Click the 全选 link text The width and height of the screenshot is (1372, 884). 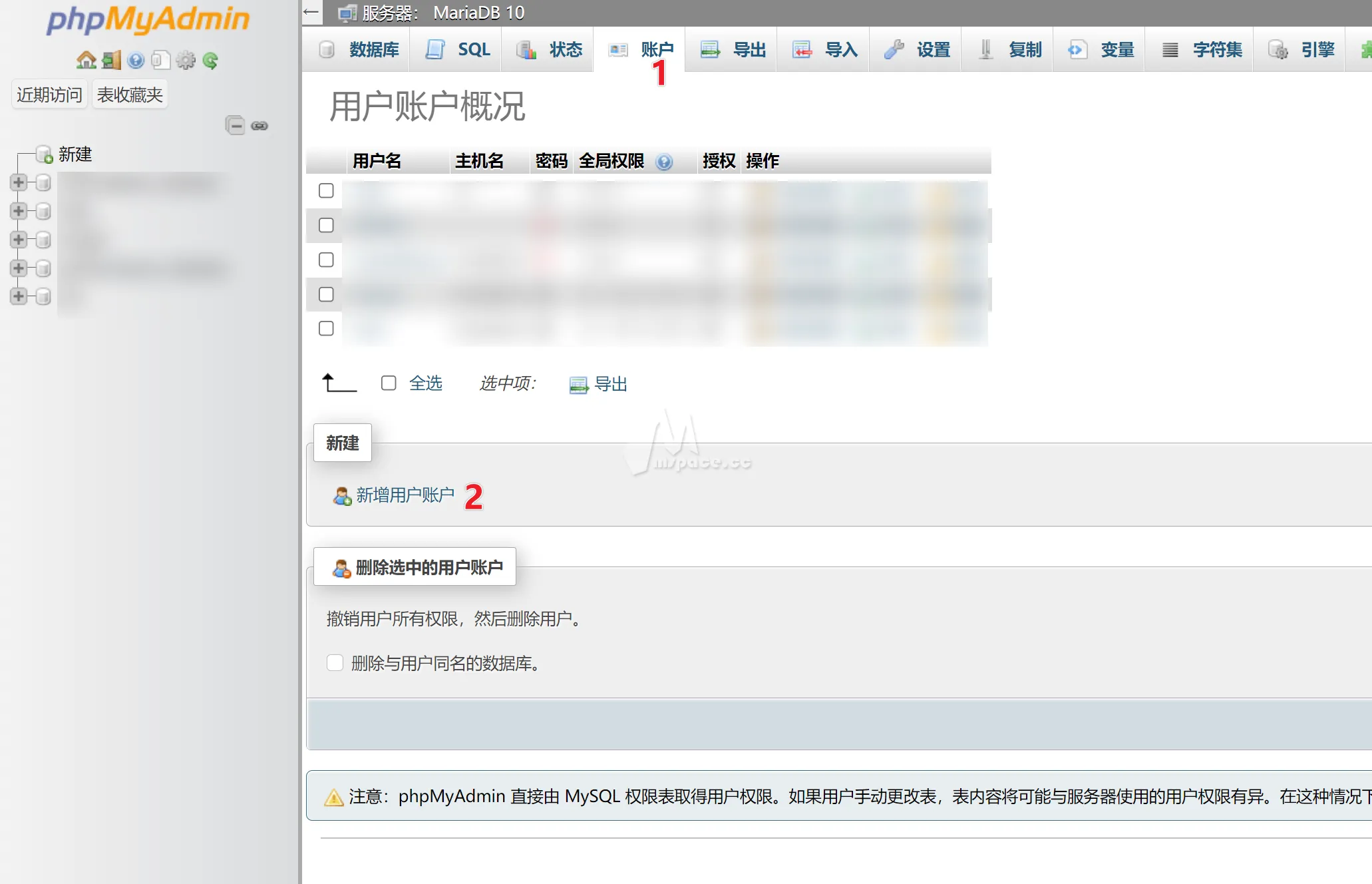click(x=426, y=383)
